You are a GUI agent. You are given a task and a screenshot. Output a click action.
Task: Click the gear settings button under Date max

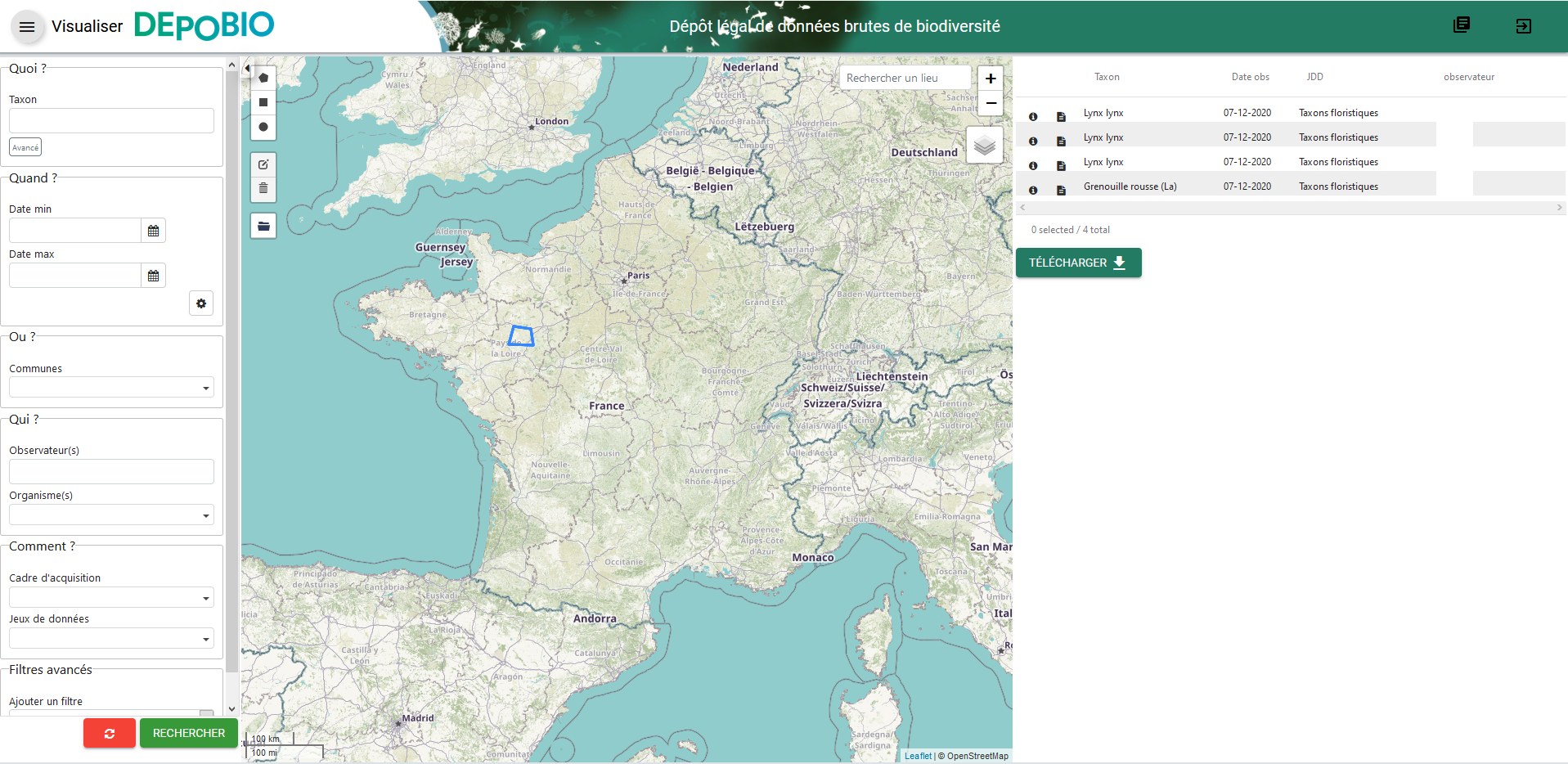pos(201,303)
